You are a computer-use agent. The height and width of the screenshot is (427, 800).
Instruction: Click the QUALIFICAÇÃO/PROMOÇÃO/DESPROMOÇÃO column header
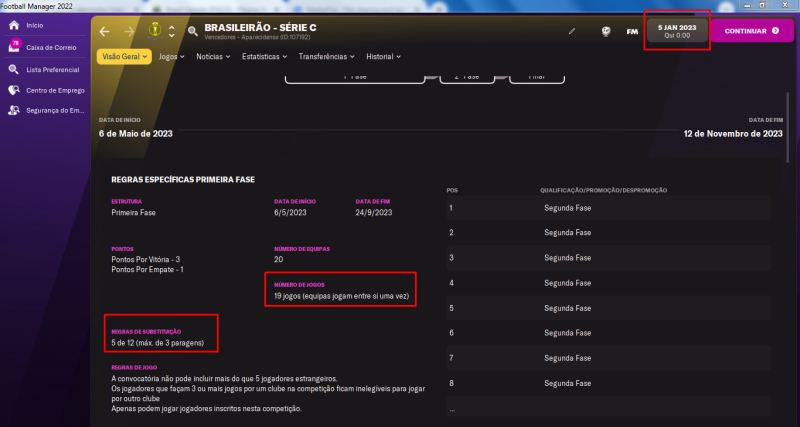click(604, 190)
